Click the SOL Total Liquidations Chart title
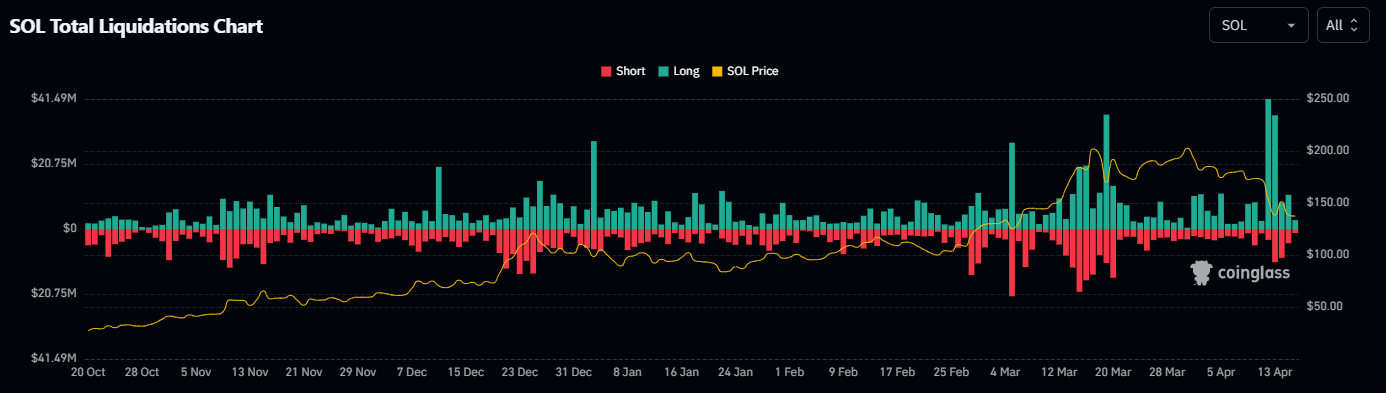This screenshot has height=393, width=1386. click(136, 27)
